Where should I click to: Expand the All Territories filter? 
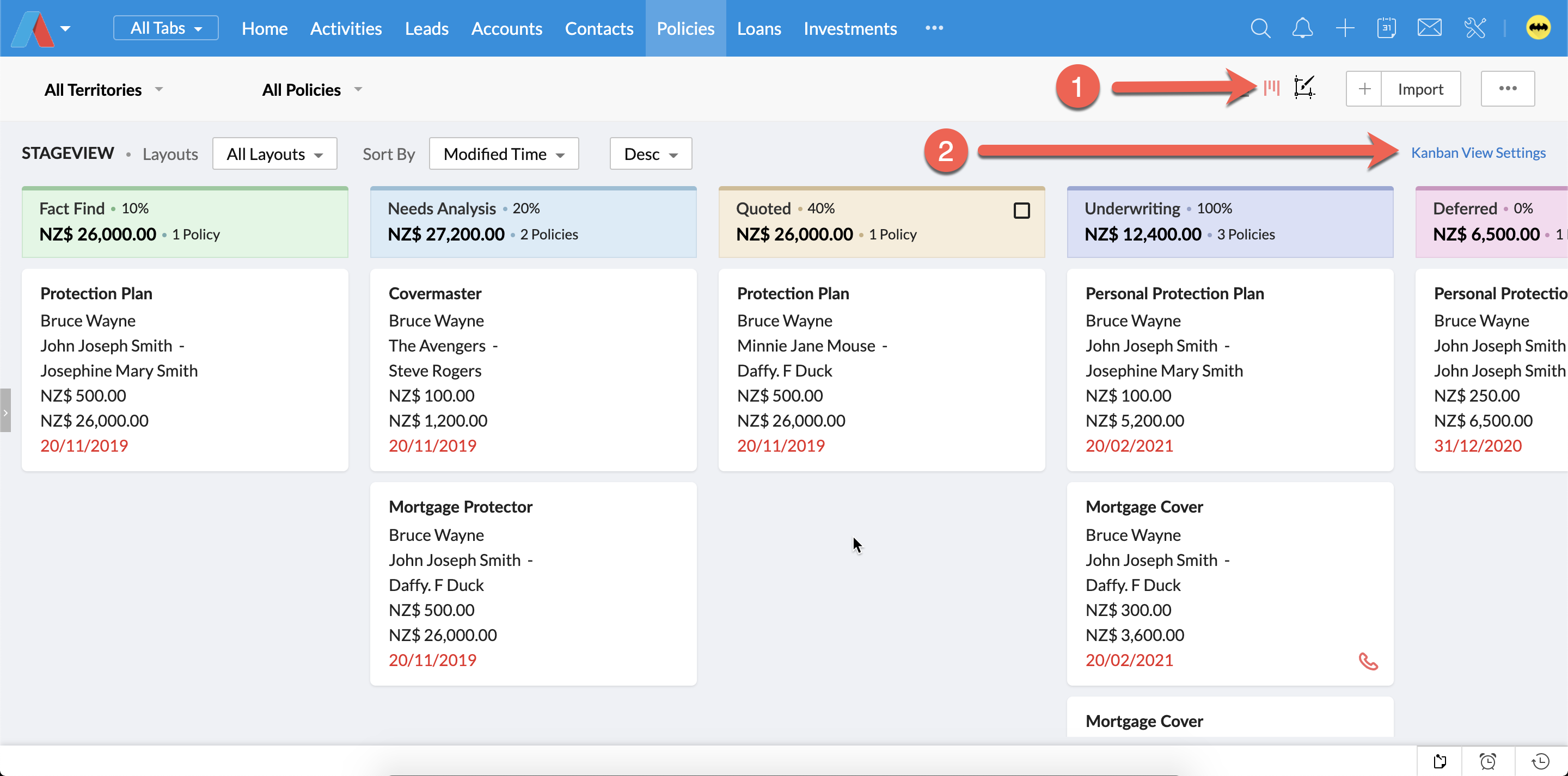103,90
